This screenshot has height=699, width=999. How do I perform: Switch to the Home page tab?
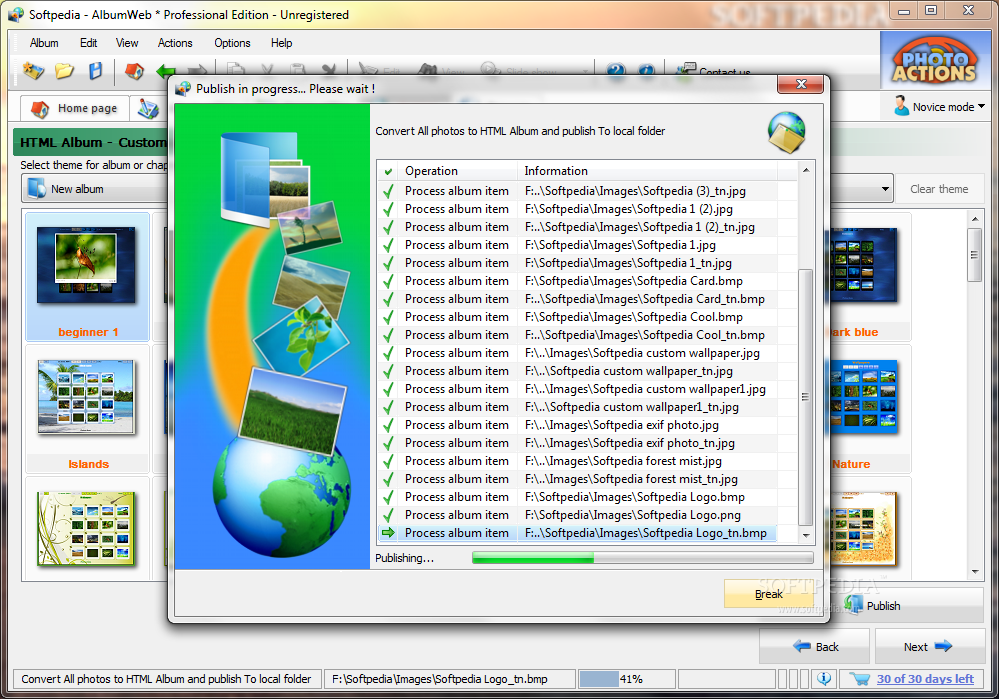click(75, 108)
